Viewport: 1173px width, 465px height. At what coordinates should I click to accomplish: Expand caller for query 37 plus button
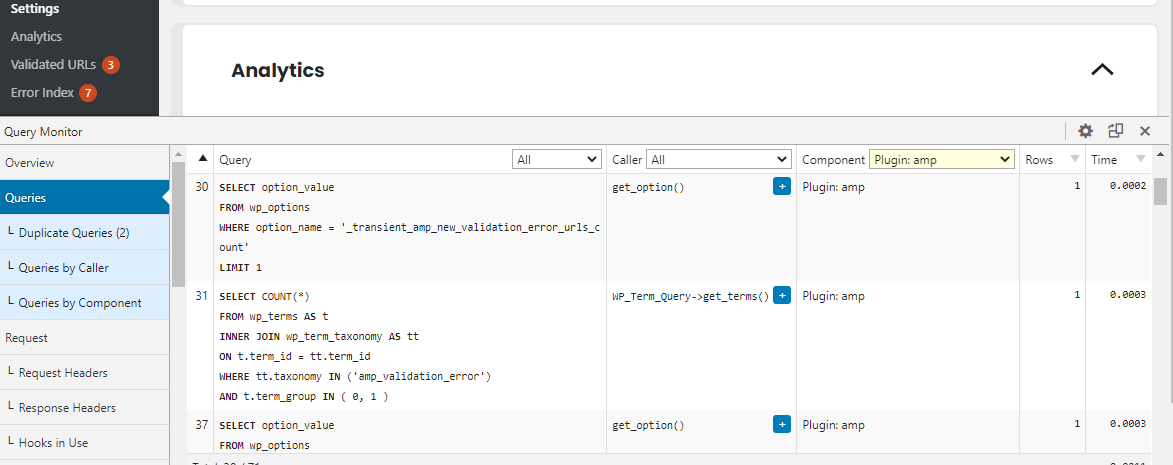782,425
